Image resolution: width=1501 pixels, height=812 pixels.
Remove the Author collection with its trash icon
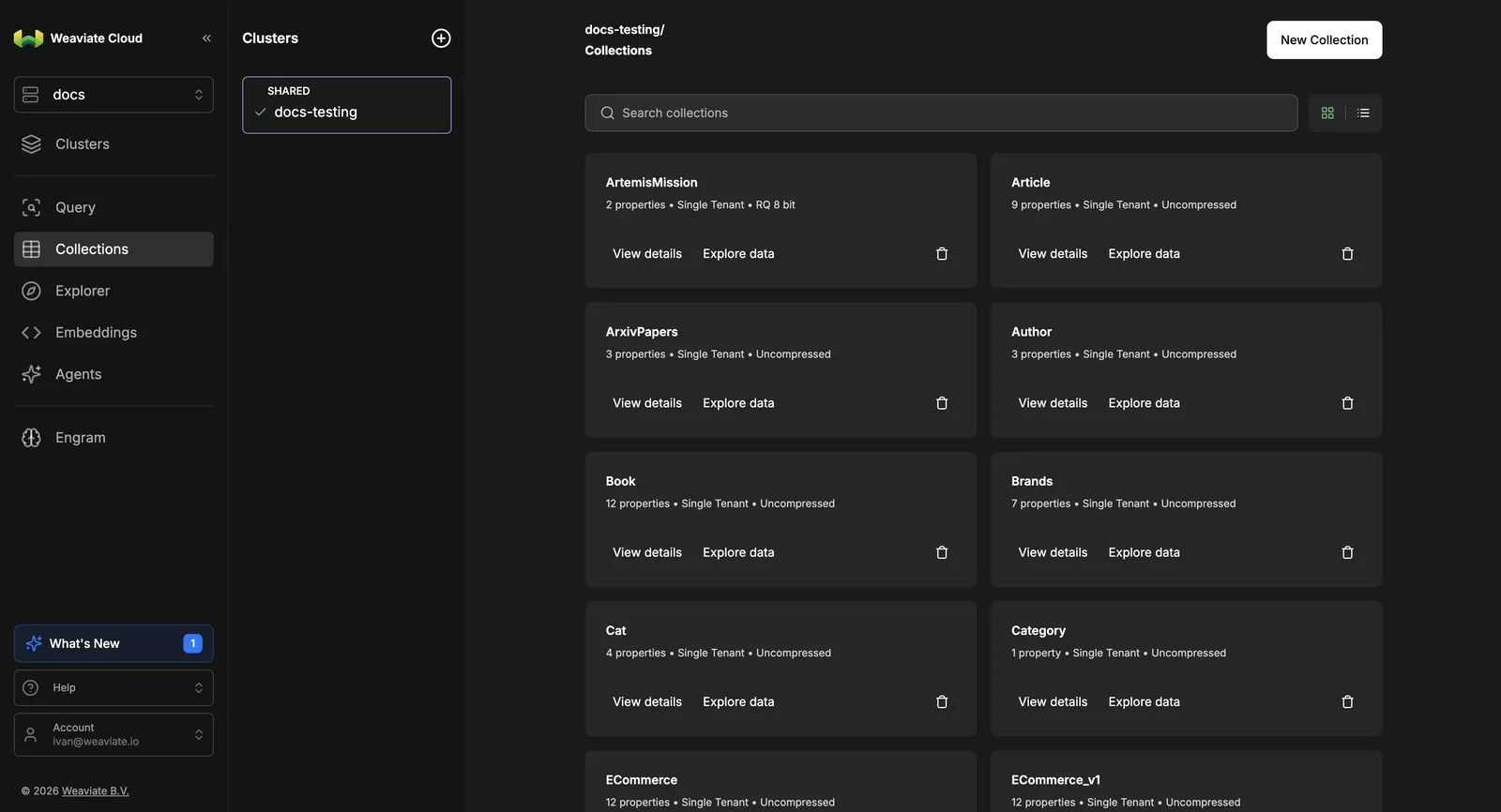pos(1347,403)
